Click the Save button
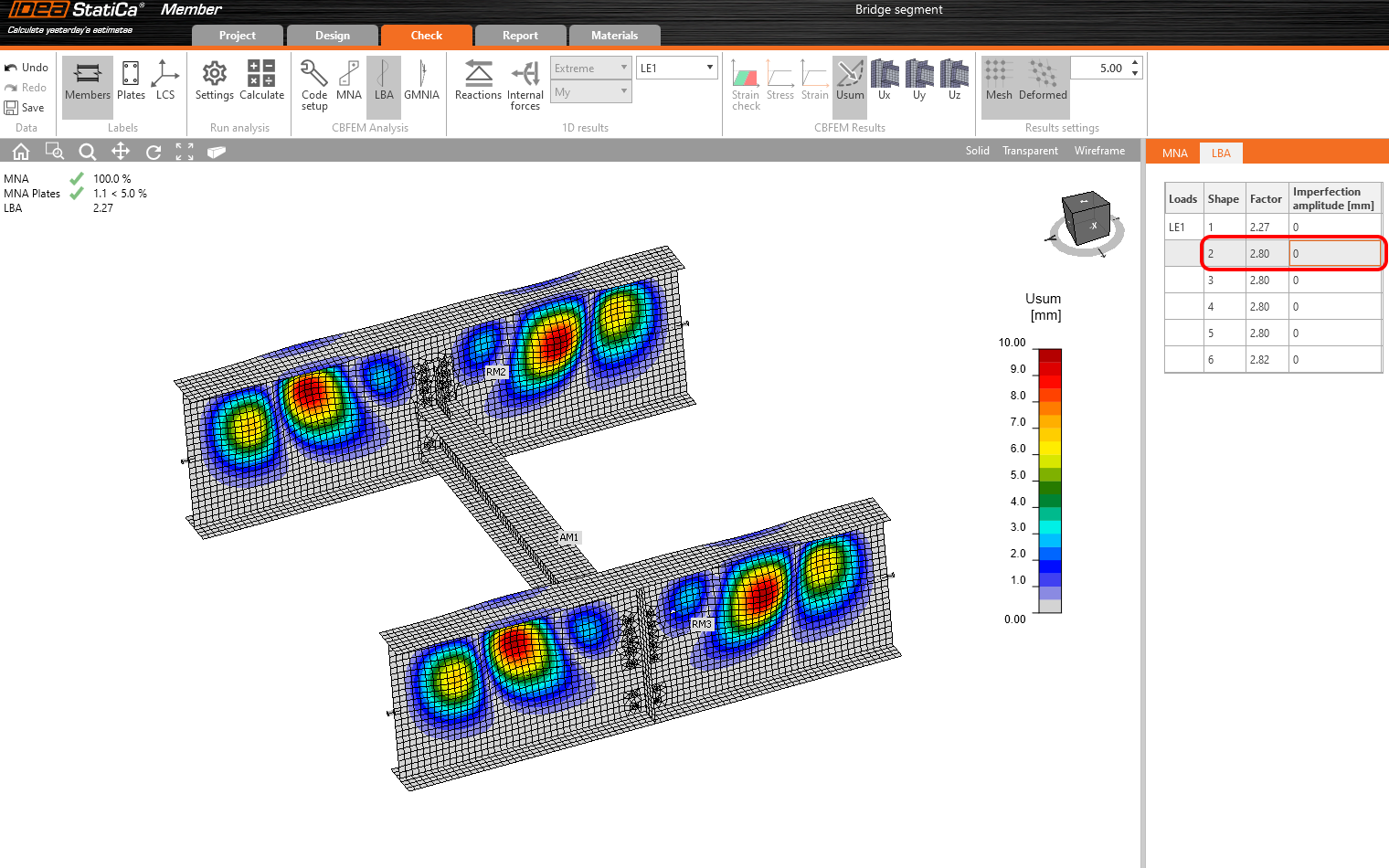 pos(25,108)
